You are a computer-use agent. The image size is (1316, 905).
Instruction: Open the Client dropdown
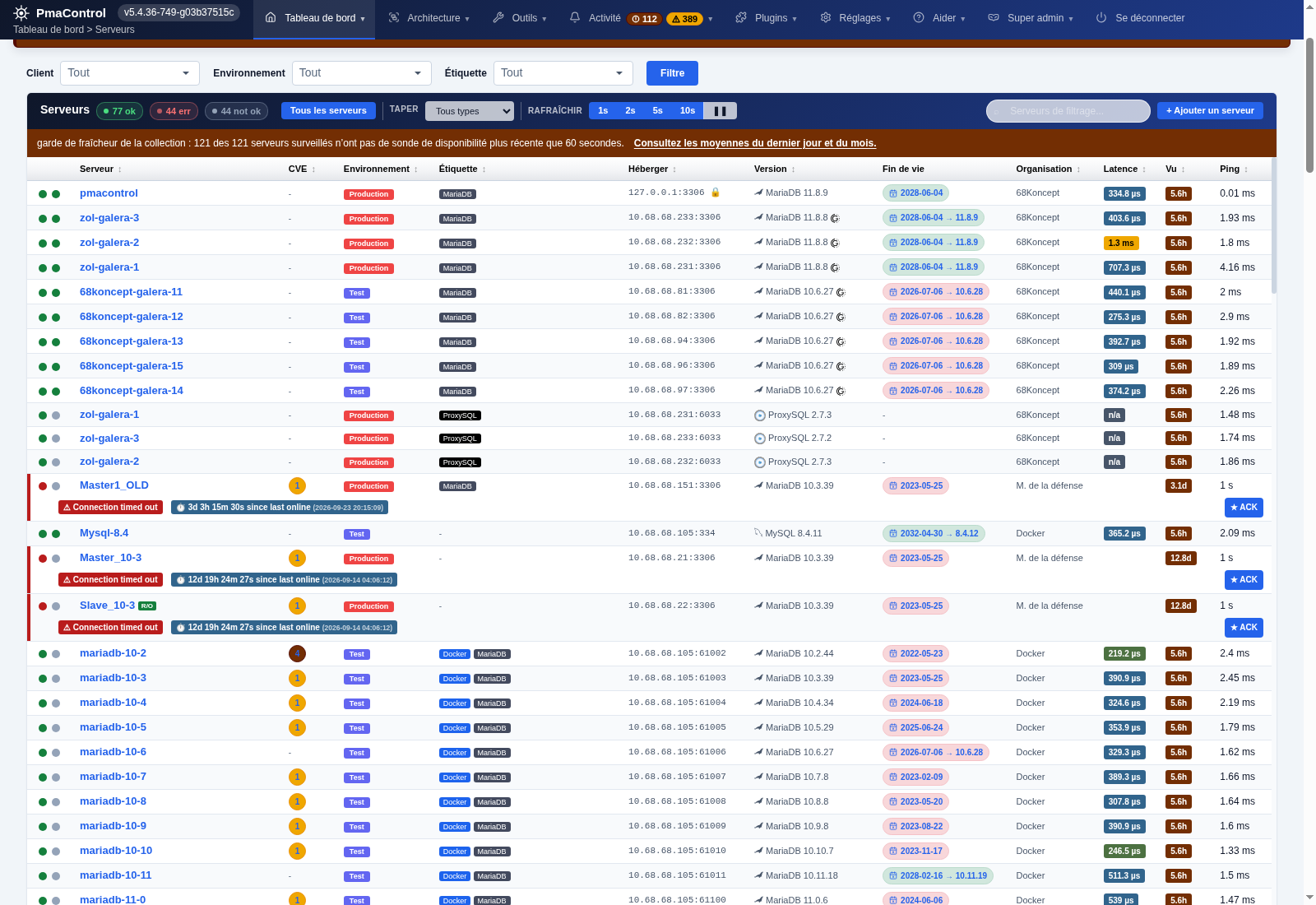click(x=130, y=73)
